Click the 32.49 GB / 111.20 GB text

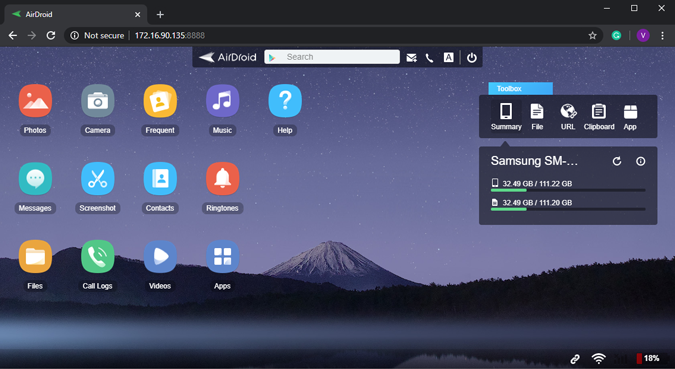click(537, 203)
